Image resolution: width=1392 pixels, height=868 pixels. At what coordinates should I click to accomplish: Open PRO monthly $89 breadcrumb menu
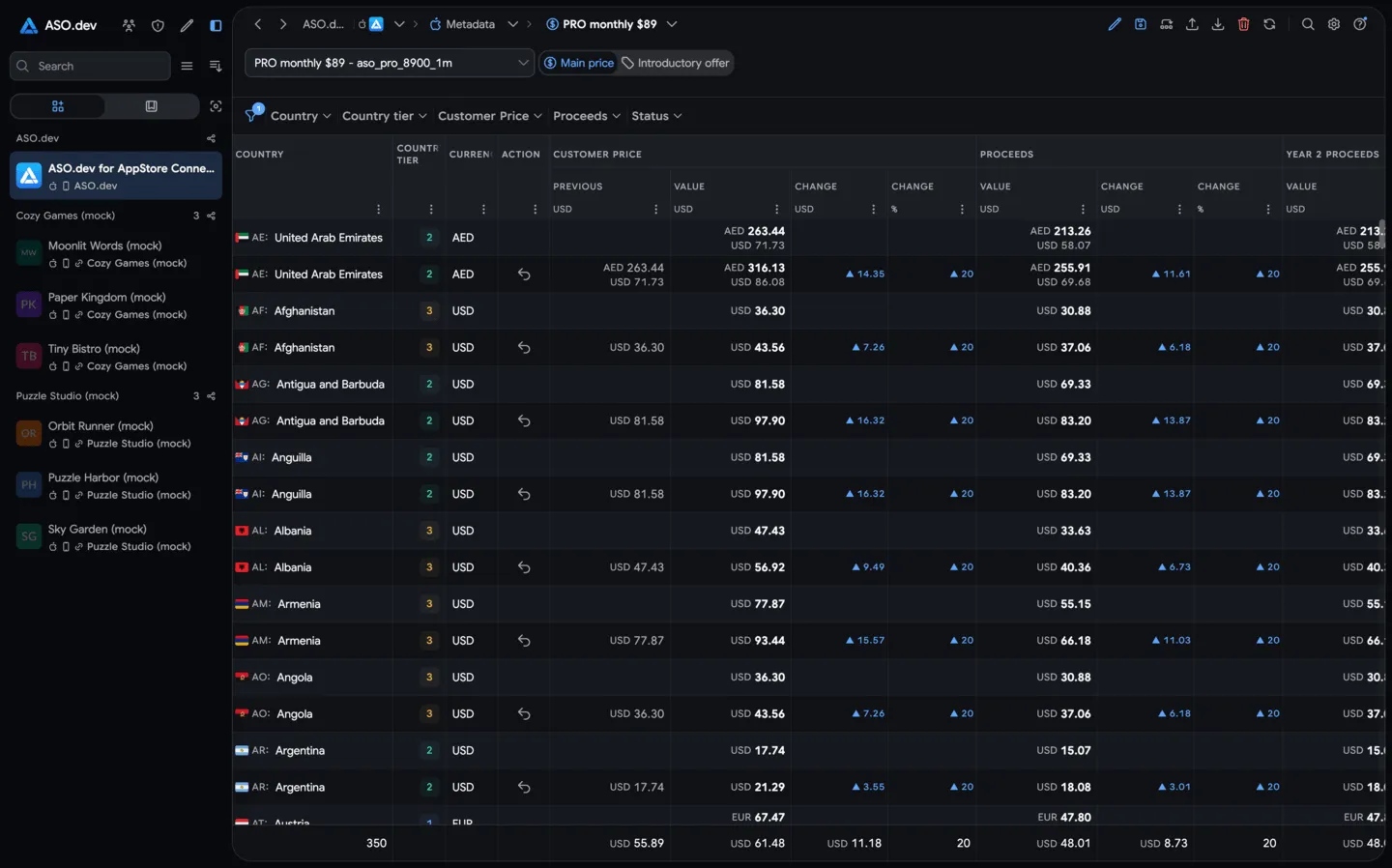(x=672, y=24)
